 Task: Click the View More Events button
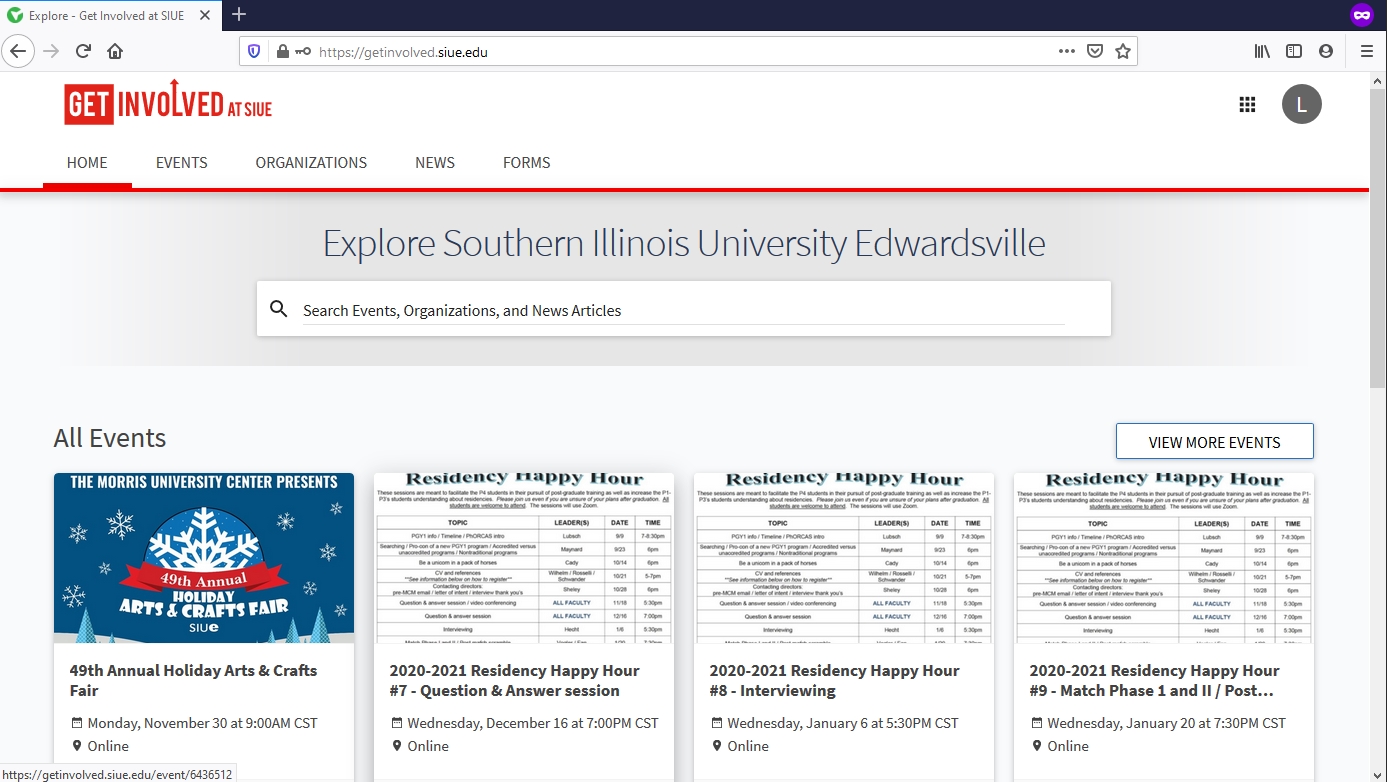coord(1214,442)
